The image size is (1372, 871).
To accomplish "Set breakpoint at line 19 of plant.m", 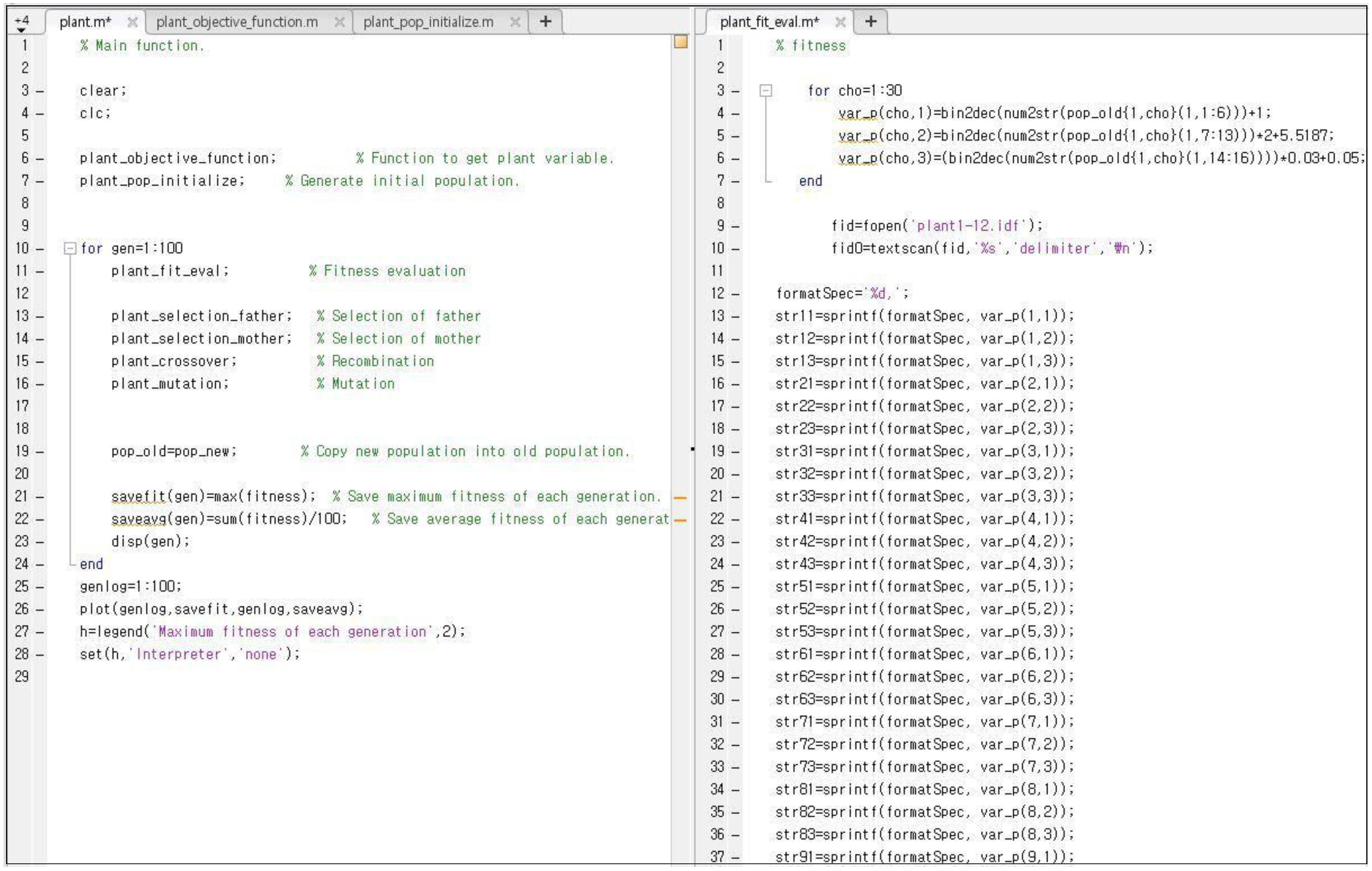I will click(39, 452).
